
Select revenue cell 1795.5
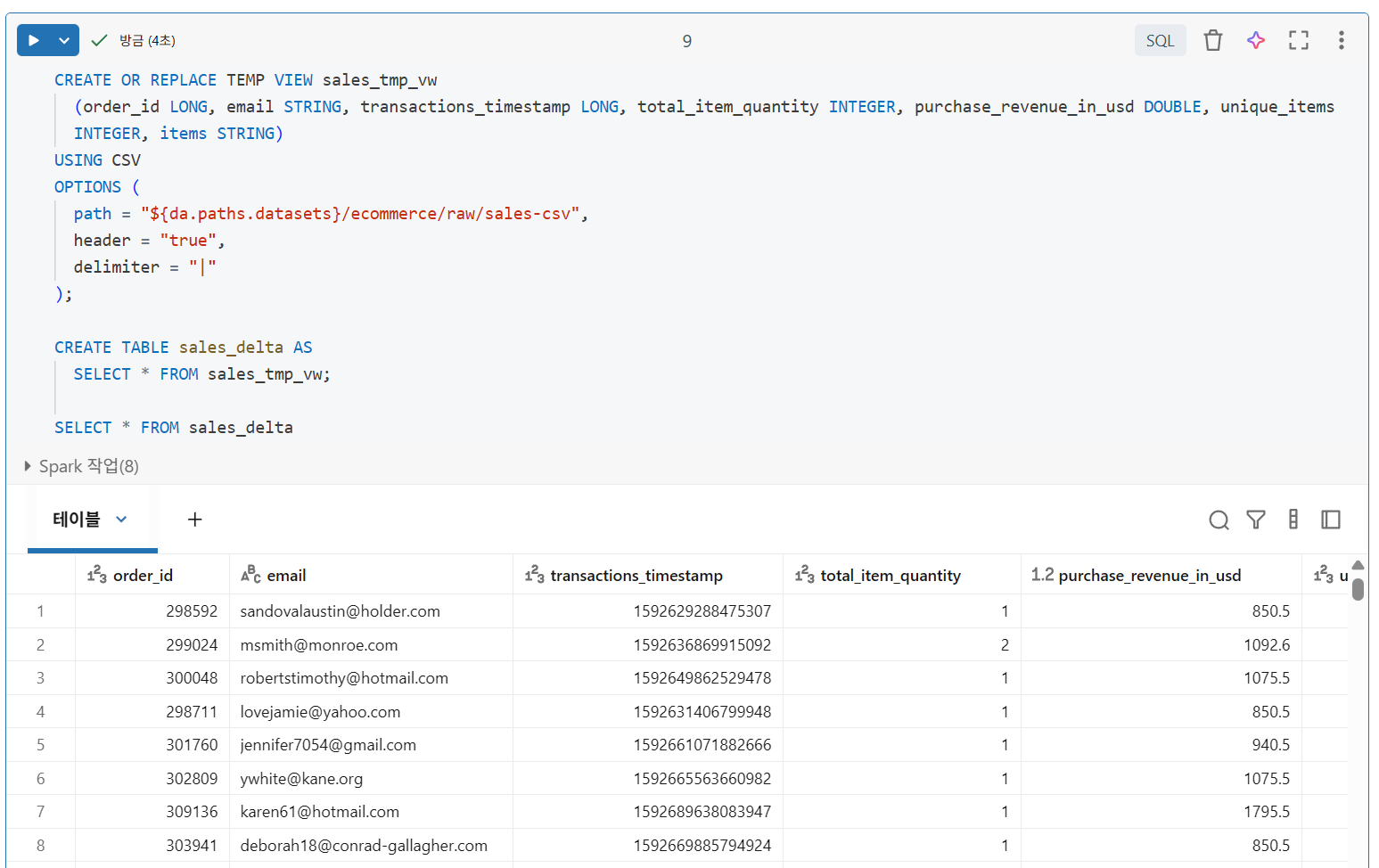pos(1161,812)
